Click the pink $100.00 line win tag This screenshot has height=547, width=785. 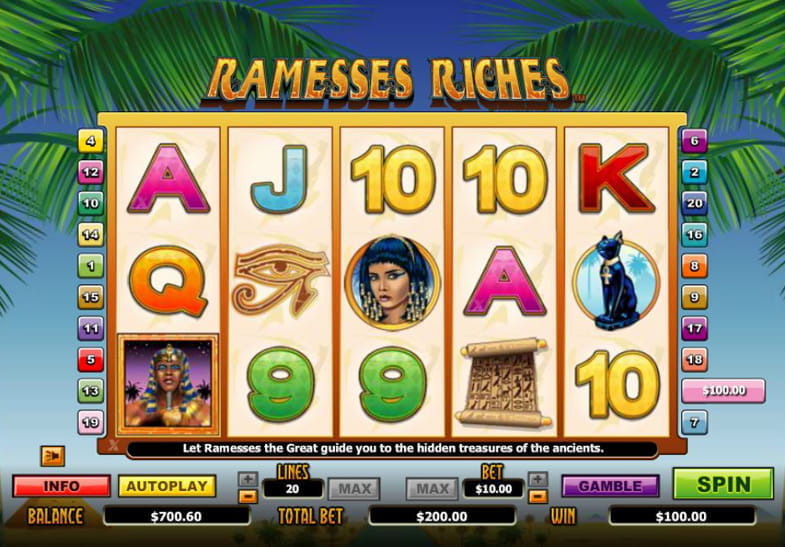point(723,390)
